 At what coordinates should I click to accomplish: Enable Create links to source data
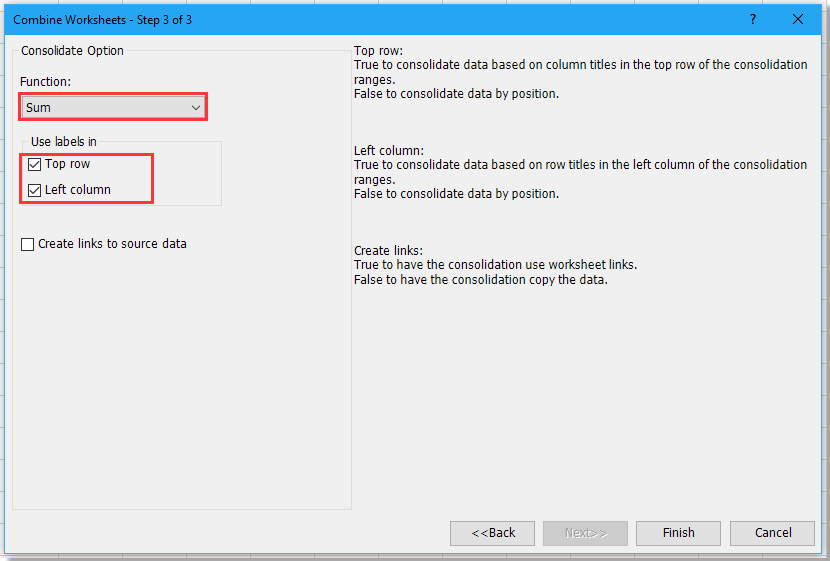(x=28, y=244)
